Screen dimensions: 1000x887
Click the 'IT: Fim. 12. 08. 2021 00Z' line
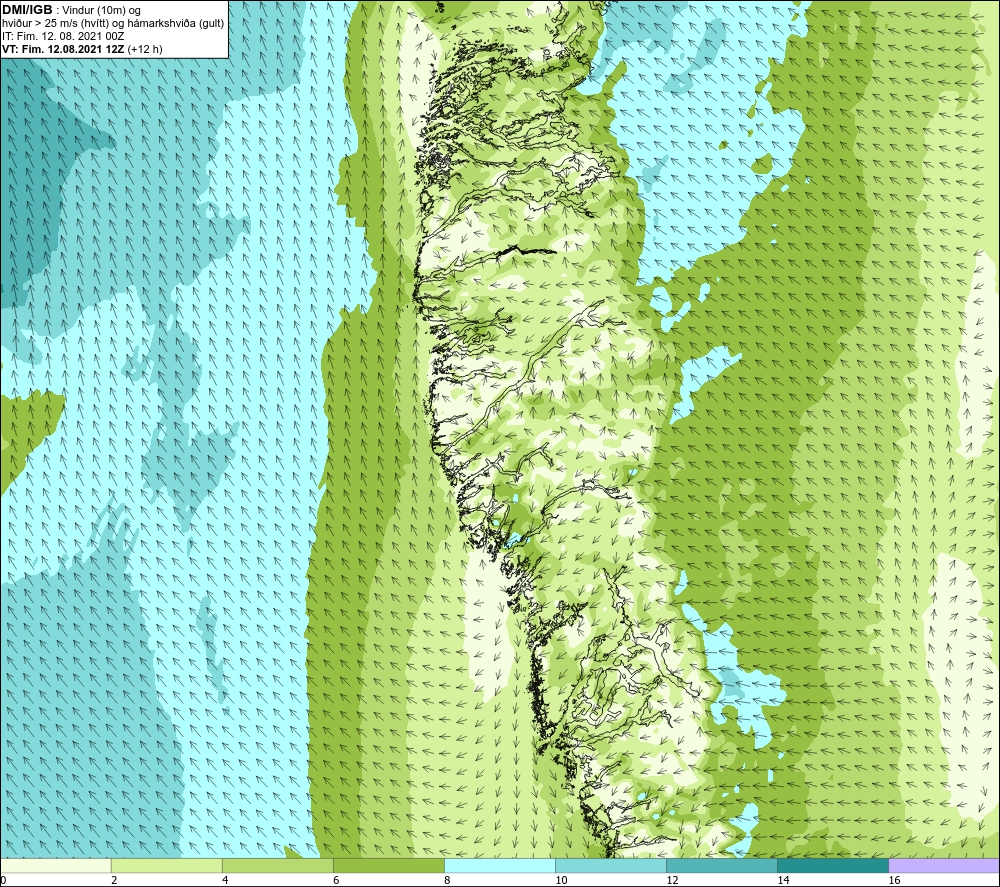pos(63,36)
